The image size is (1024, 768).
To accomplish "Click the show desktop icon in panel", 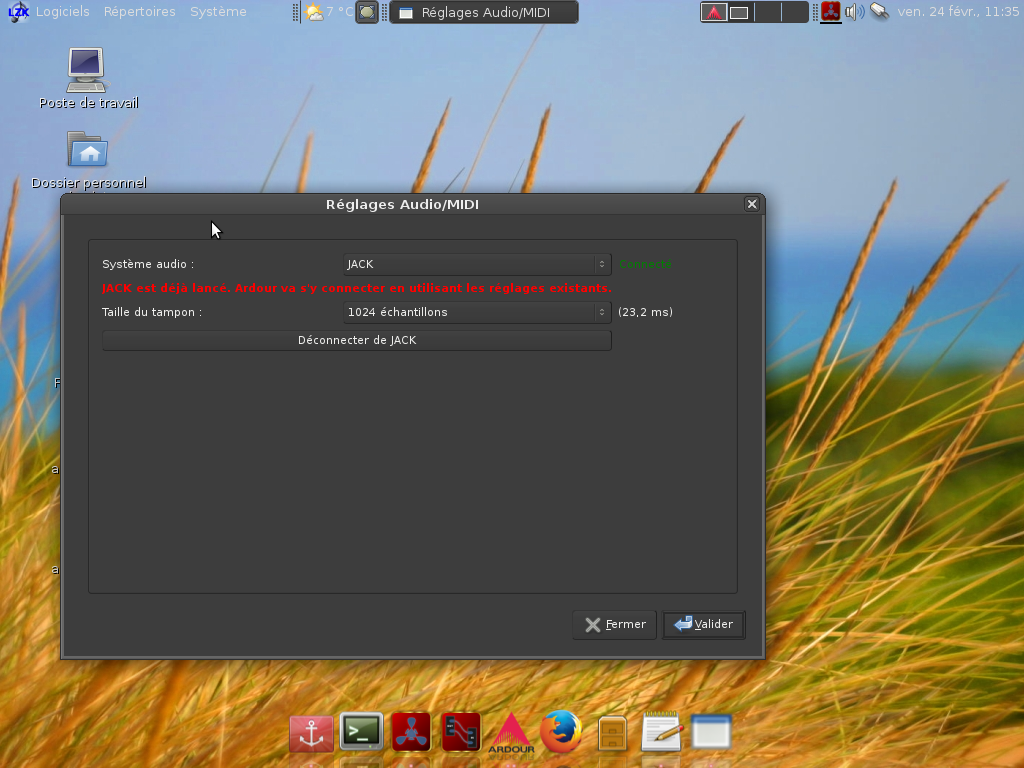I will click(x=367, y=12).
